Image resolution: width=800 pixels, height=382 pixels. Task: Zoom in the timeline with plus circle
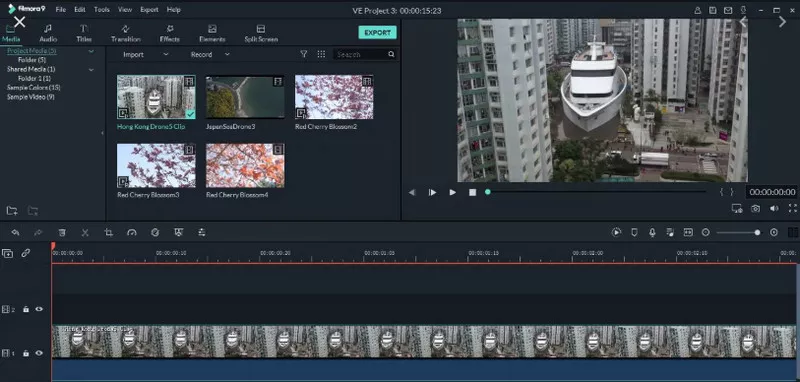(774, 233)
